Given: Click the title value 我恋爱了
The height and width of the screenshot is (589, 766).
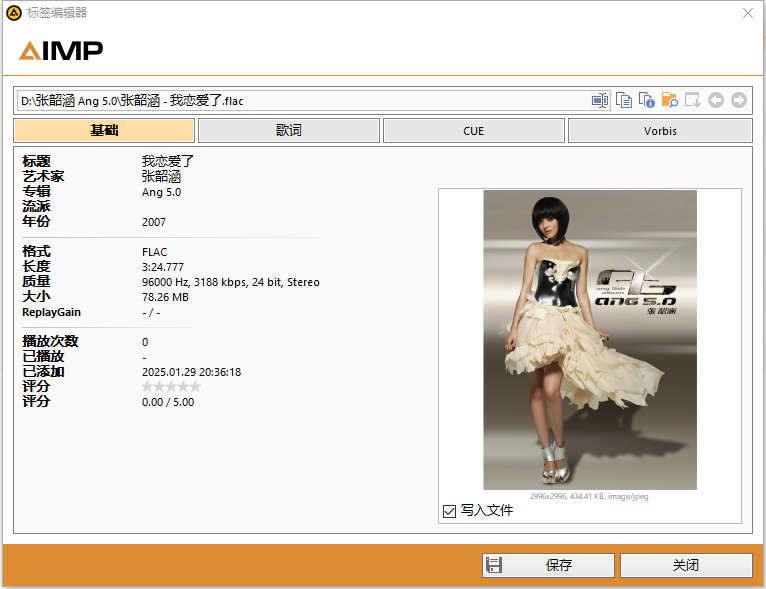Looking at the screenshot, I should coord(168,161).
